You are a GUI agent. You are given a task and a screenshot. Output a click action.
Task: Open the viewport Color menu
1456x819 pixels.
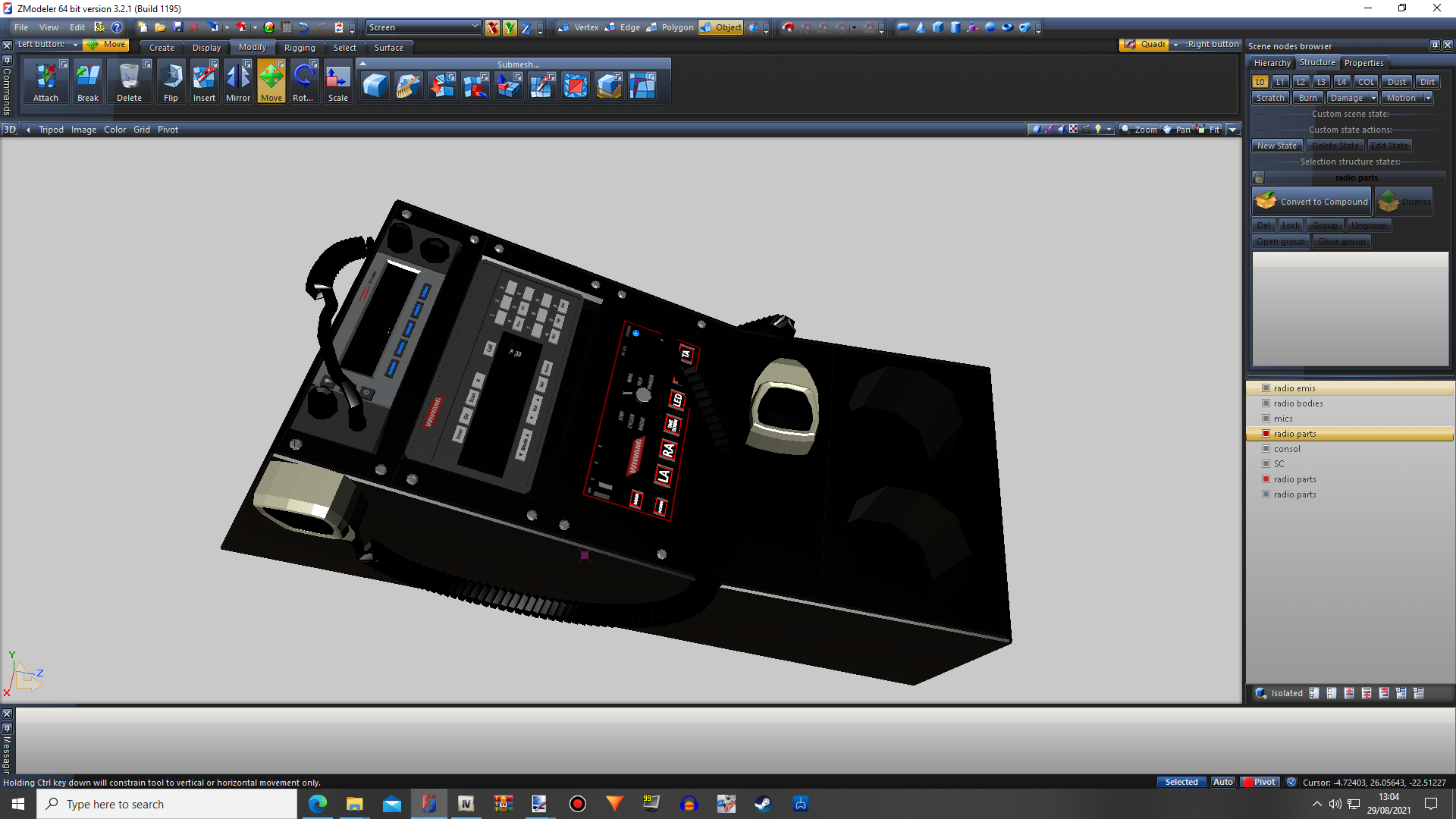click(115, 130)
